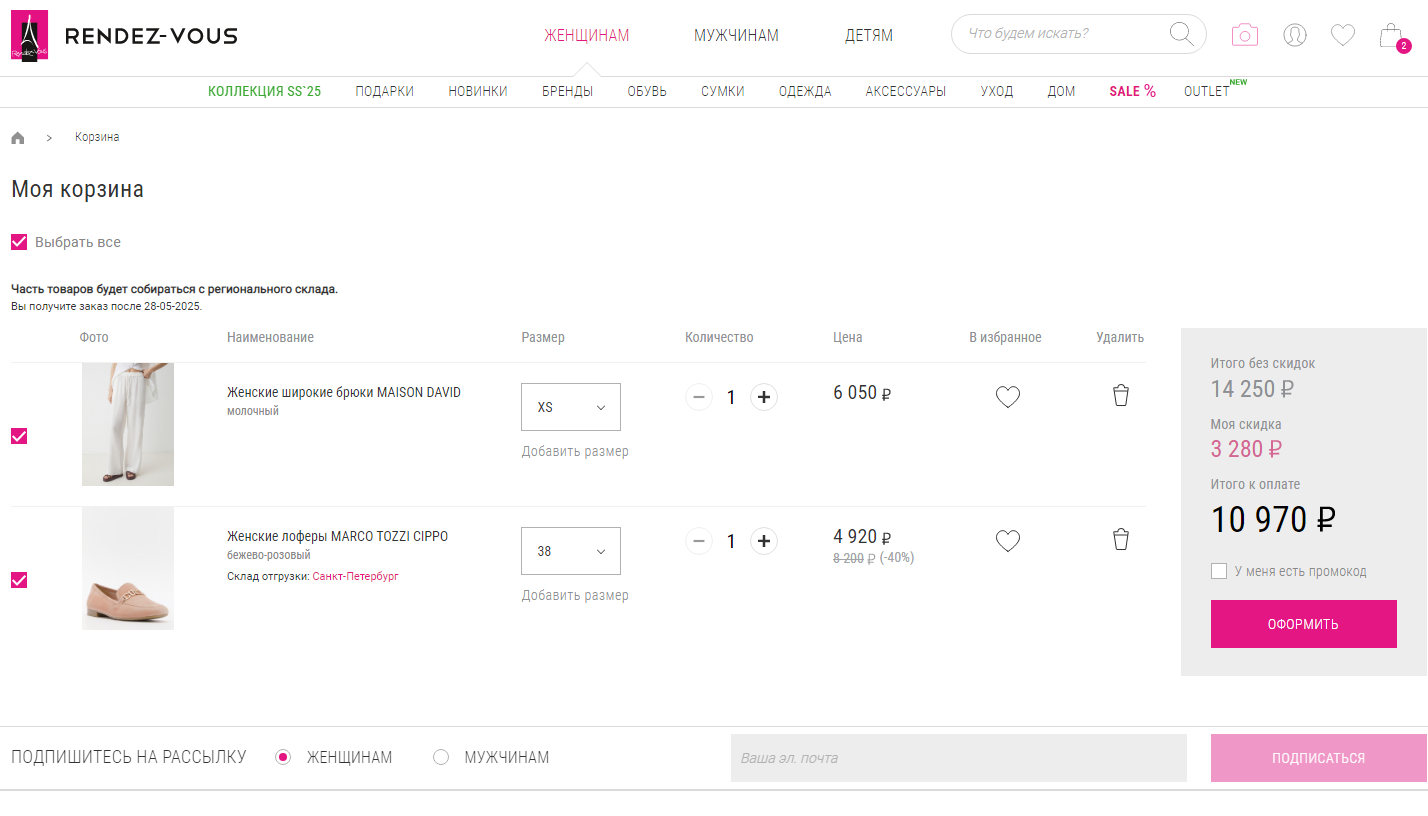Viewport: 1428px width, 816px height.
Task: Click 'Добавить размер' under trousers
Action: 575,451
